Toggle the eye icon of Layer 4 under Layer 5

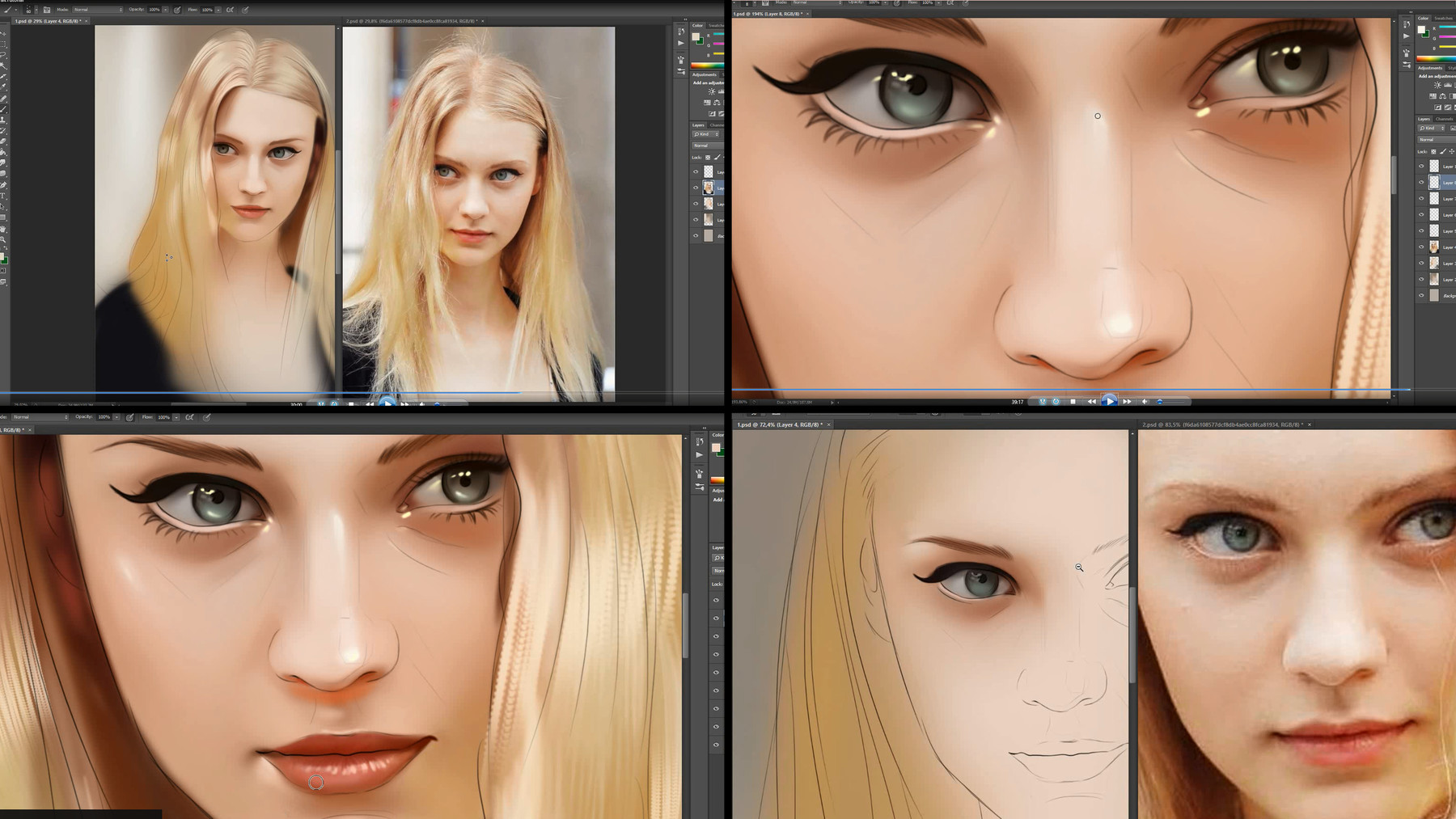tap(1421, 247)
